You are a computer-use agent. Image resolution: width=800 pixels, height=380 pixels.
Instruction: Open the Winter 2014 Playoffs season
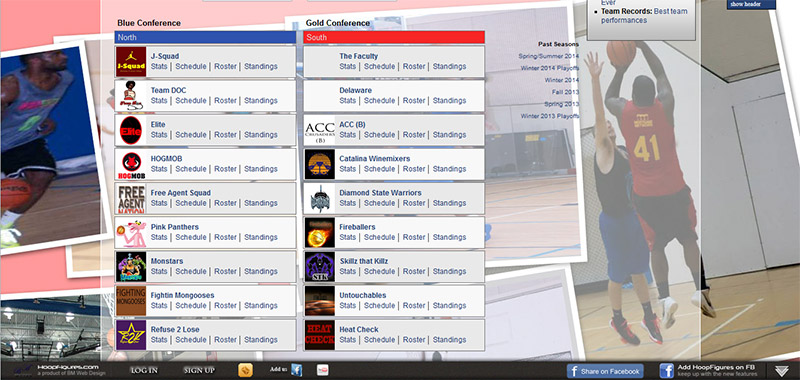click(x=549, y=68)
